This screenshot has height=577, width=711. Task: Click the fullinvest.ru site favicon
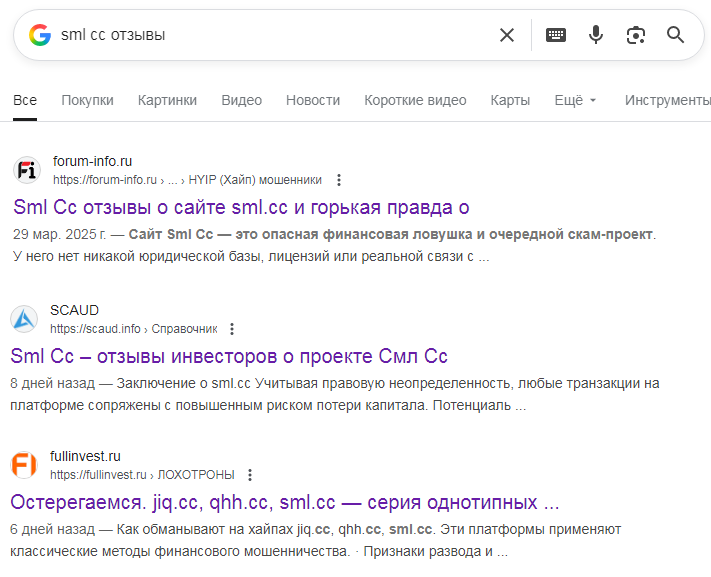24,465
